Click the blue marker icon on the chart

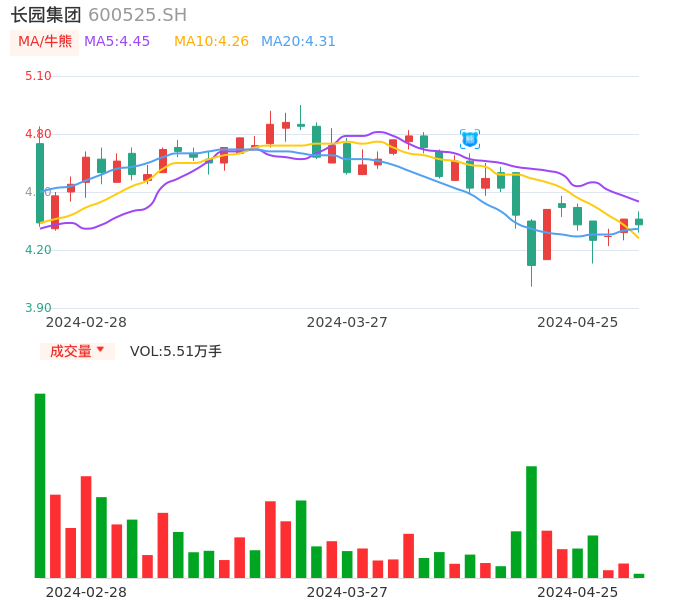pyautogui.click(x=470, y=139)
